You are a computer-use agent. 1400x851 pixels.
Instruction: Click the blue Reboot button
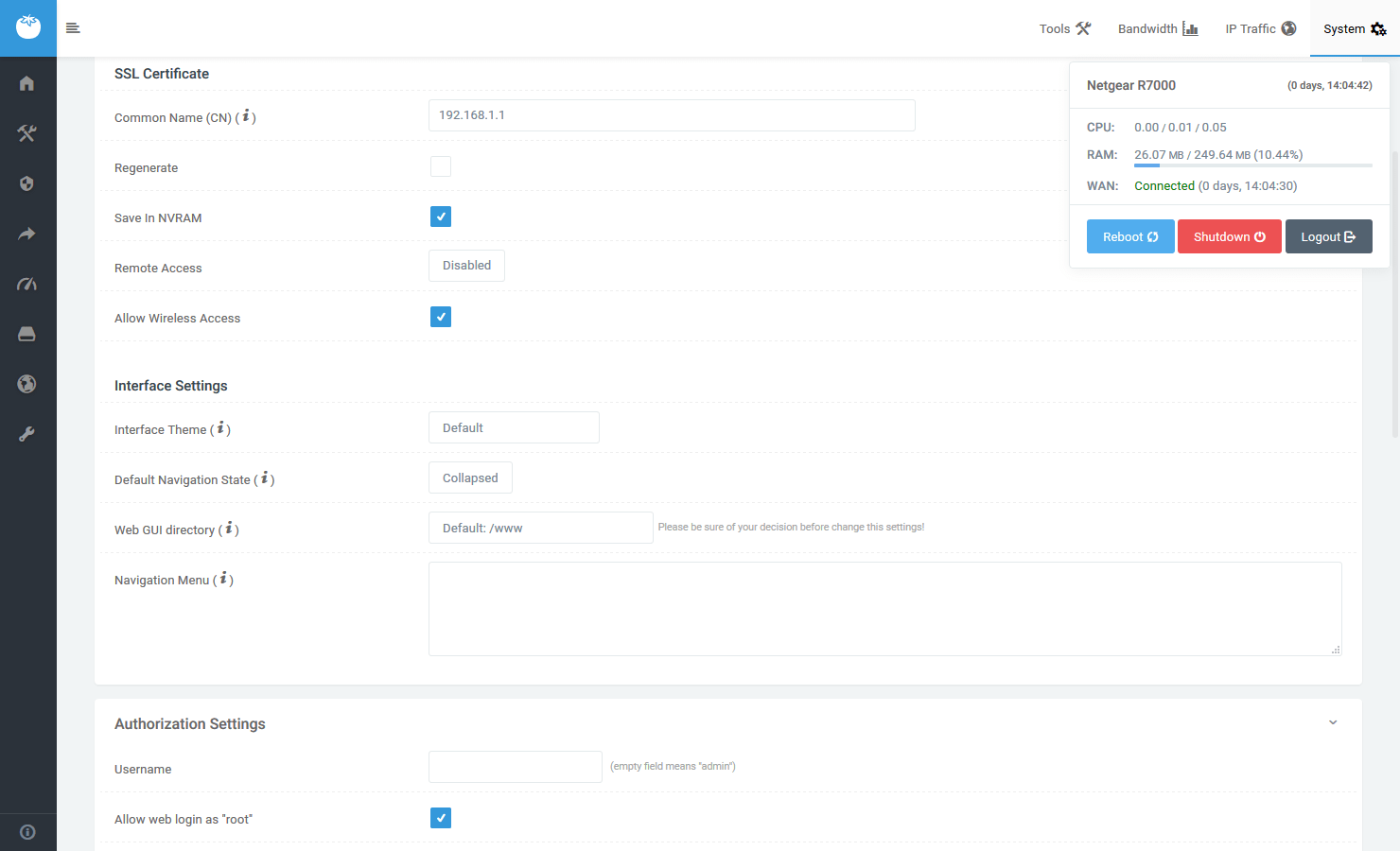(x=1130, y=236)
